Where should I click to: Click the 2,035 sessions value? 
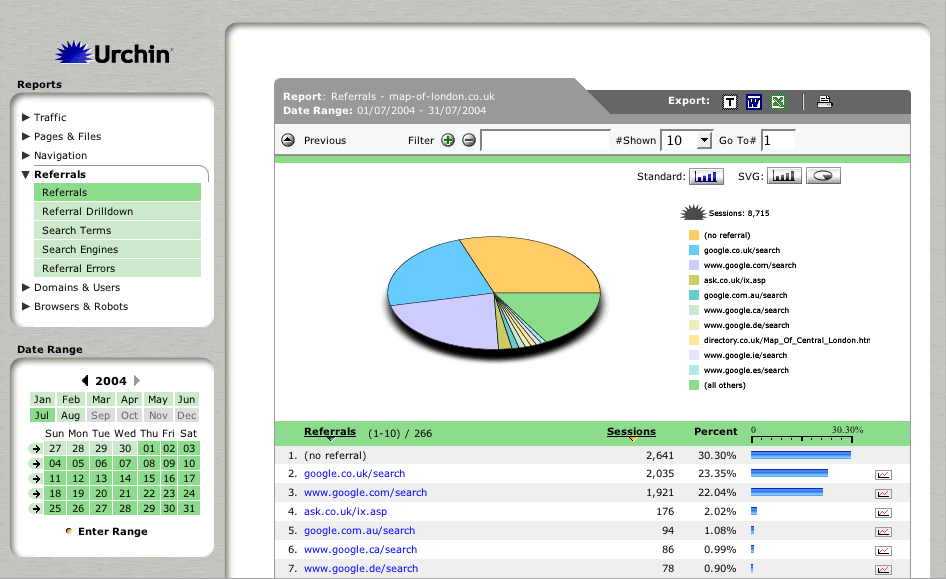pos(659,473)
